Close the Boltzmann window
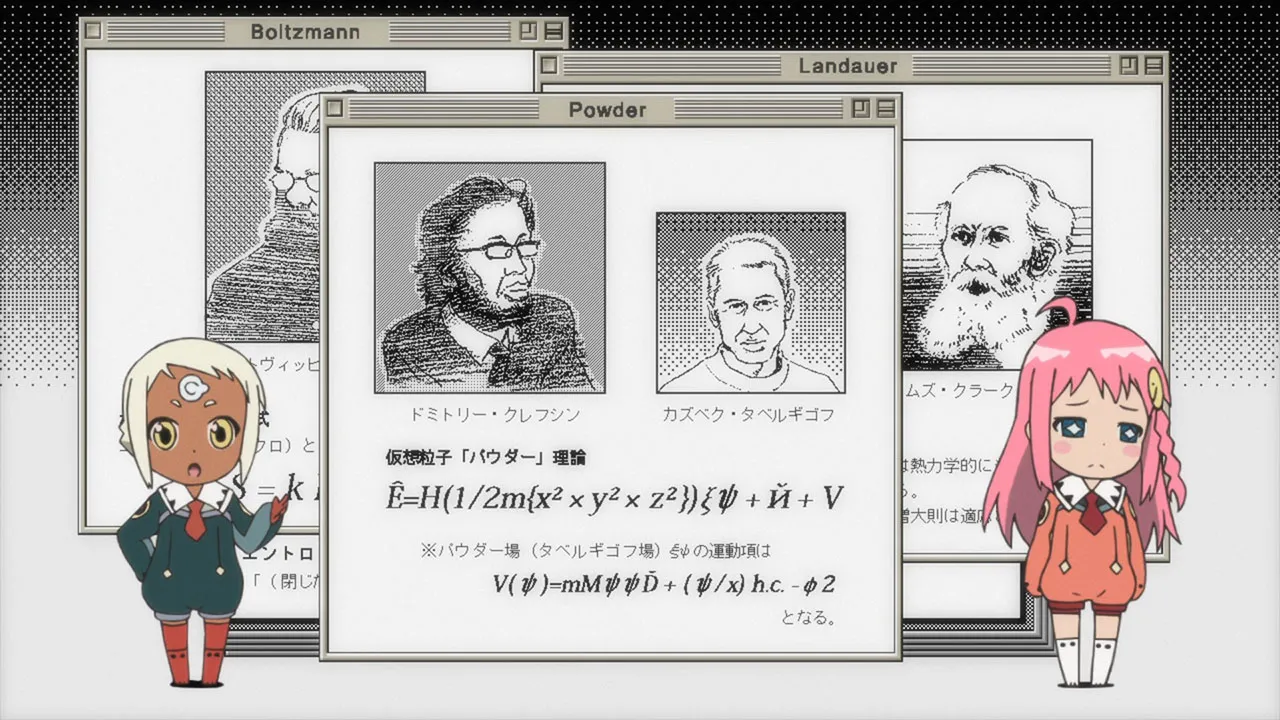The height and width of the screenshot is (720, 1280). click(x=93, y=31)
